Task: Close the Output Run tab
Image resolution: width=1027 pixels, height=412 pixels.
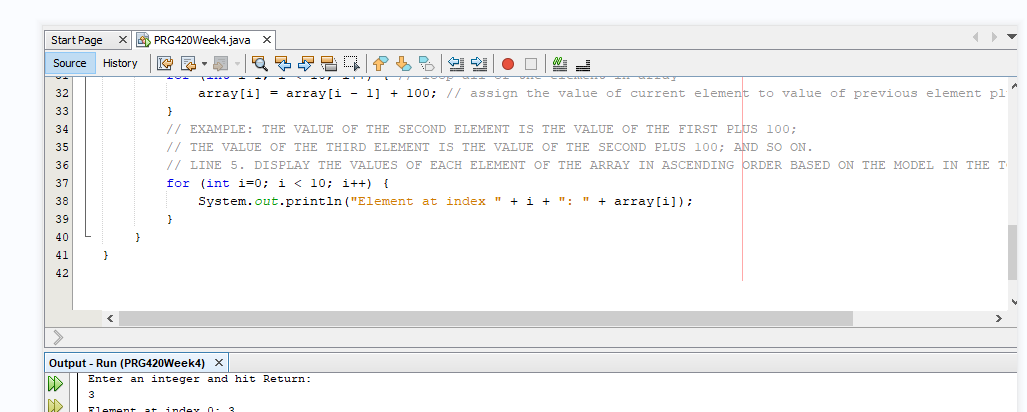Action: coord(219,362)
